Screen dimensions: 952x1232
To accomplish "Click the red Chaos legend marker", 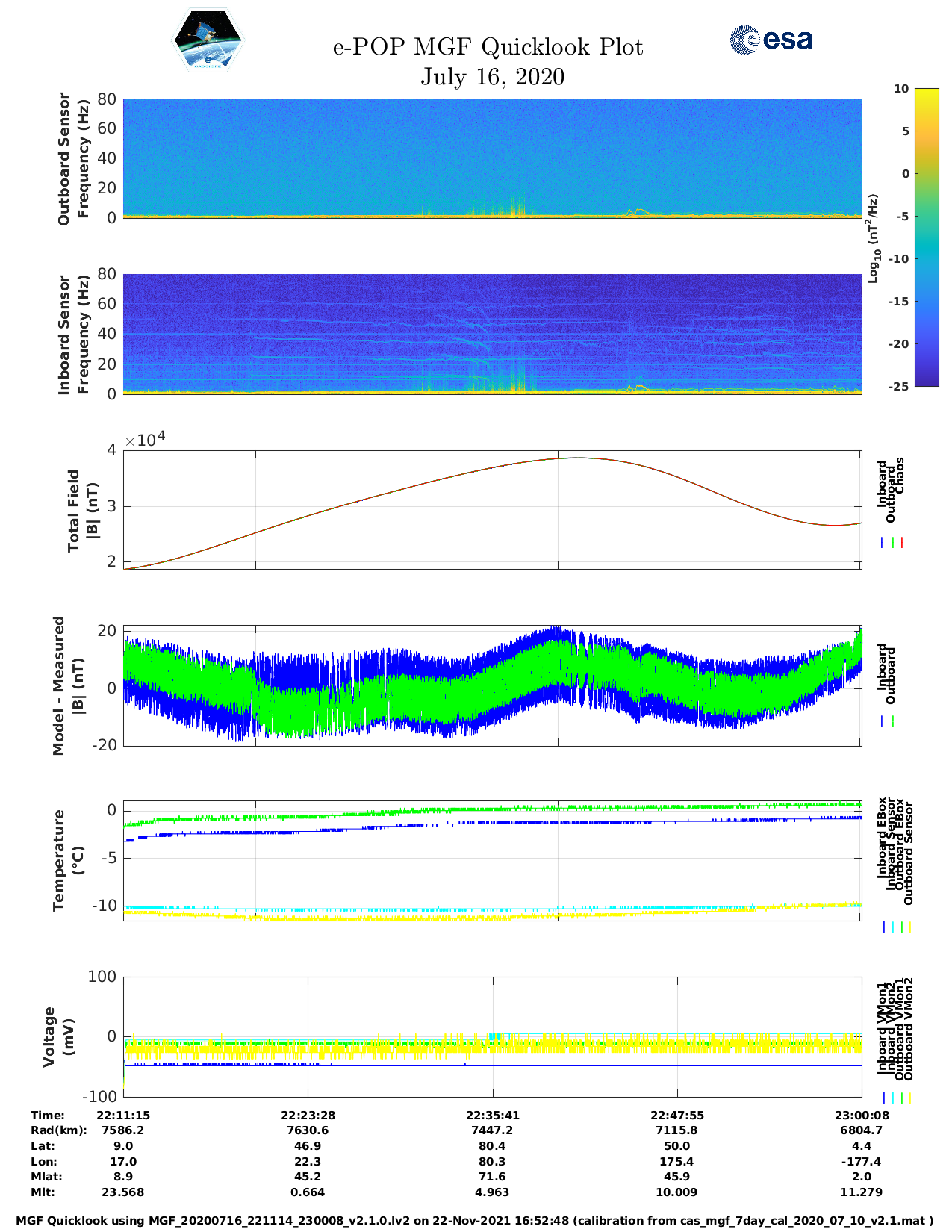I will point(902,543).
